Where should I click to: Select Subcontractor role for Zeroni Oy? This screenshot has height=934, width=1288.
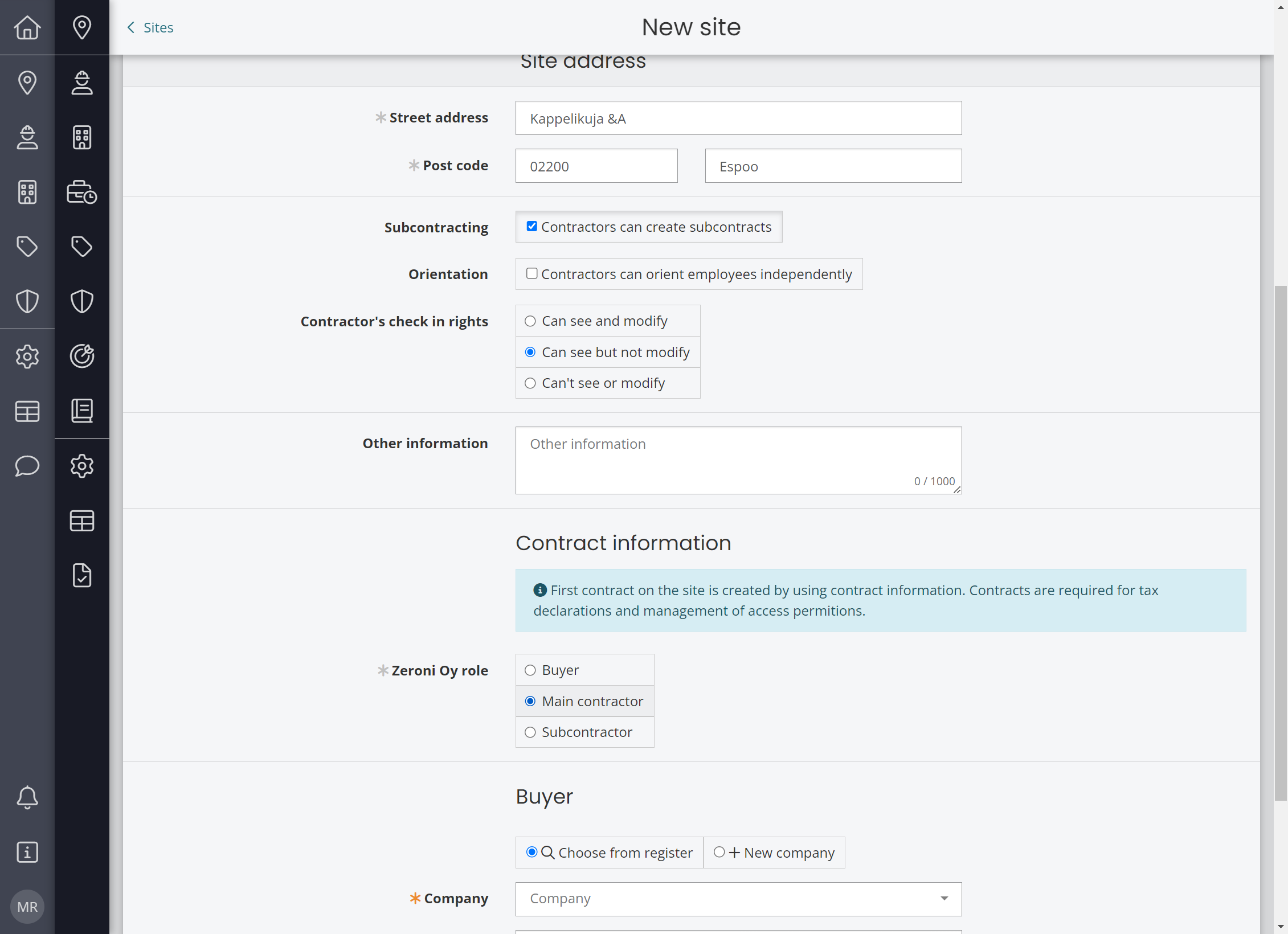click(x=530, y=732)
